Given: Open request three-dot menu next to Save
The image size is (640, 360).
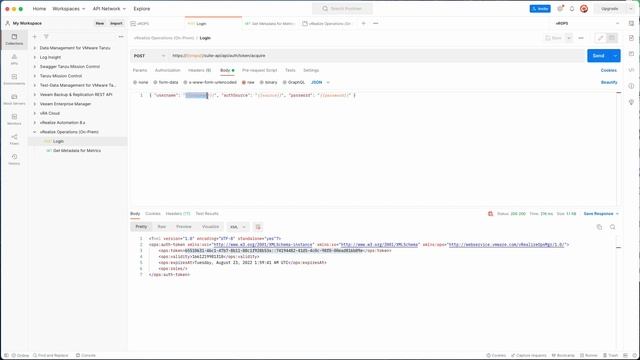Looking at the screenshot, I should coord(581,38).
